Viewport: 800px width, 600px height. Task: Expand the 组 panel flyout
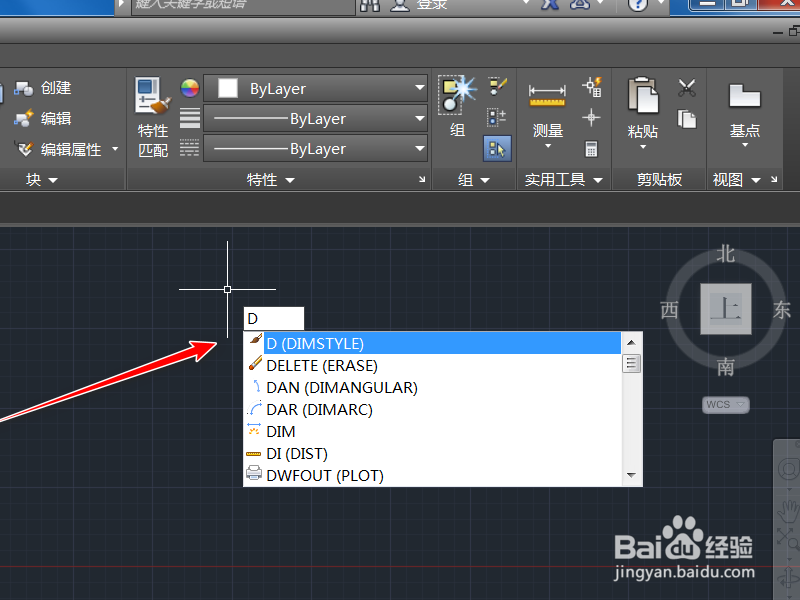[x=473, y=180]
